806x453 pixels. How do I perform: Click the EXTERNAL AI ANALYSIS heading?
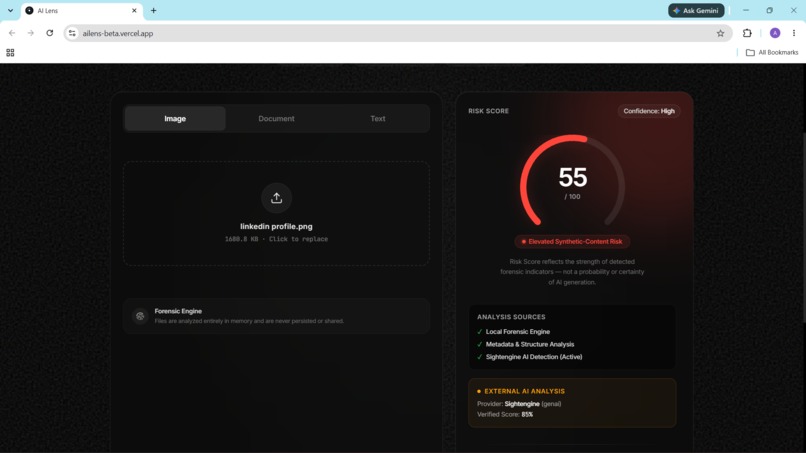(524, 391)
